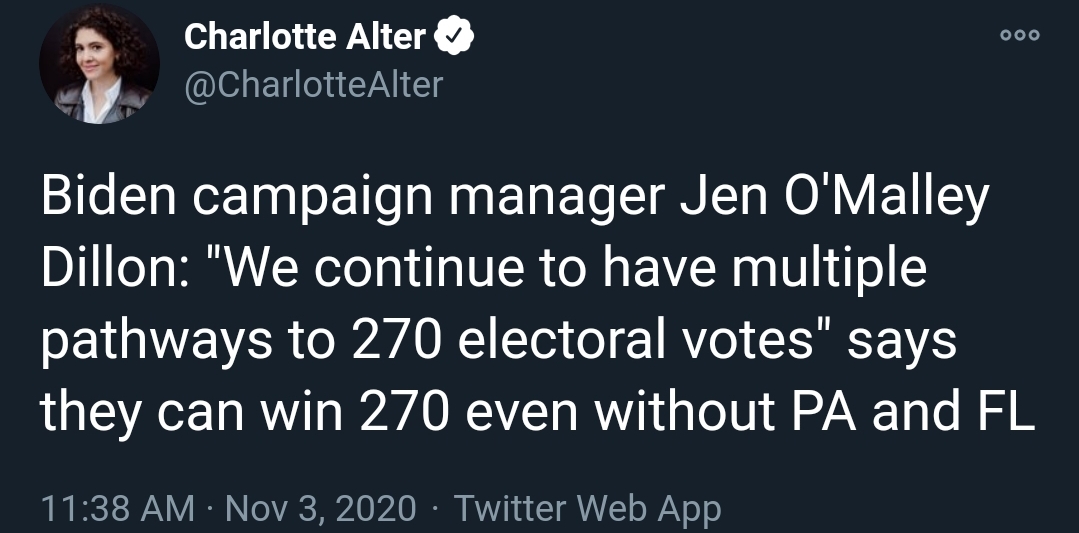Screen dimensions: 1079x533
Task: Click the Nov 3, 2020 date
Action: [x=320, y=509]
